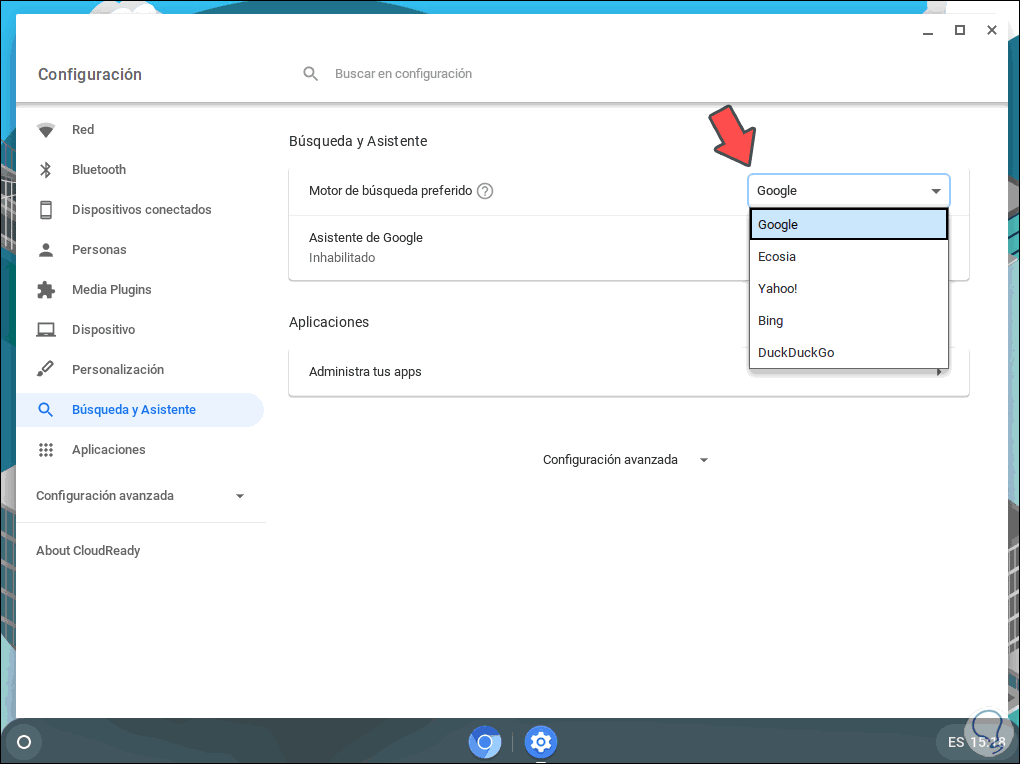The image size is (1020, 764).
Task: Click the Búsqueda y Asistente magnifier icon
Action: (x=46, y=409)
